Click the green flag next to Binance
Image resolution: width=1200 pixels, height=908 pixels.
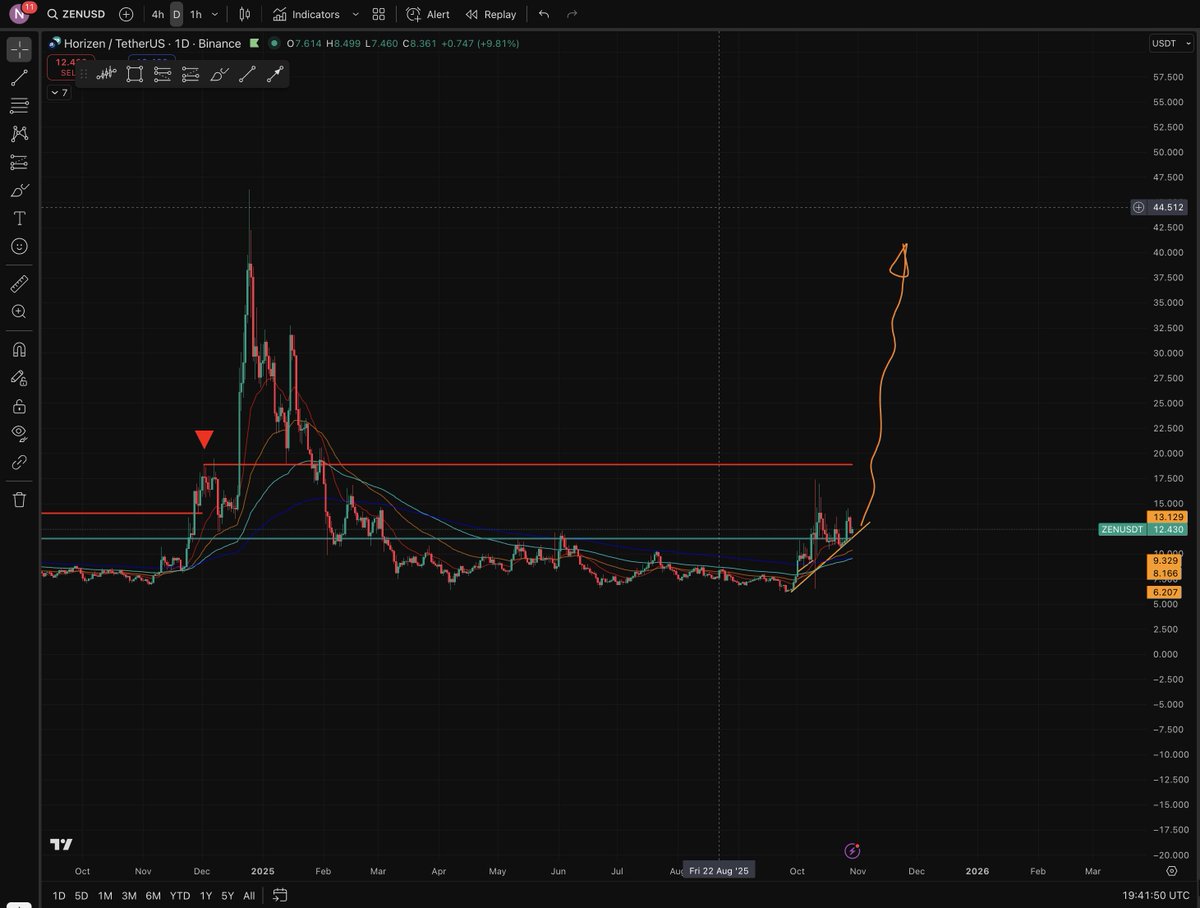pyautogui.click(x=254, y=43)
